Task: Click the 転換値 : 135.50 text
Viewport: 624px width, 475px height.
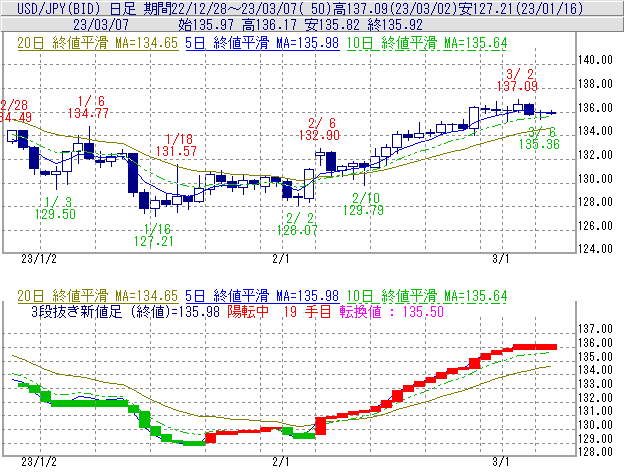Action: [x=392, y=311]
